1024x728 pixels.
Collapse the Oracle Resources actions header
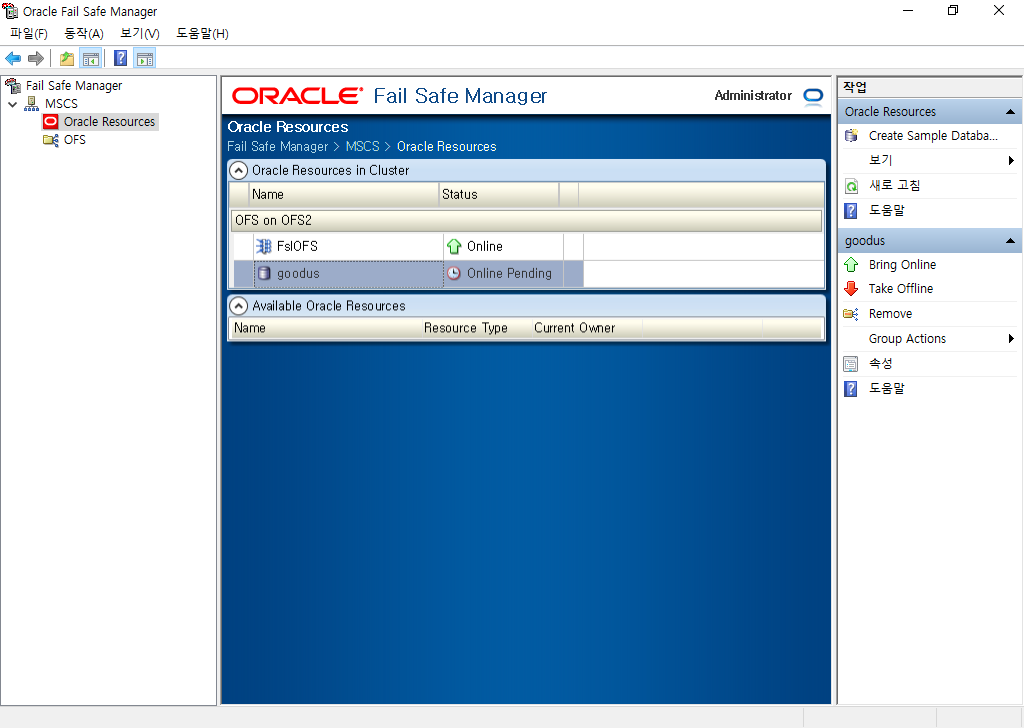click(x=1010, y=112)
